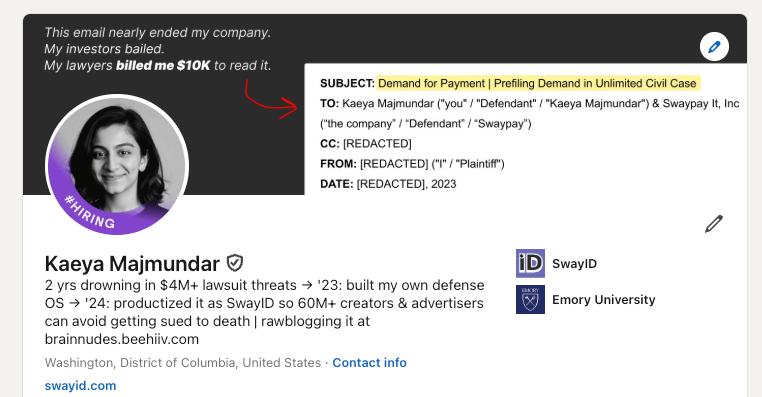This screenshot has height=397, width=762.
Task: Open the SwayID company logo
Action: [x=530, y=263]
